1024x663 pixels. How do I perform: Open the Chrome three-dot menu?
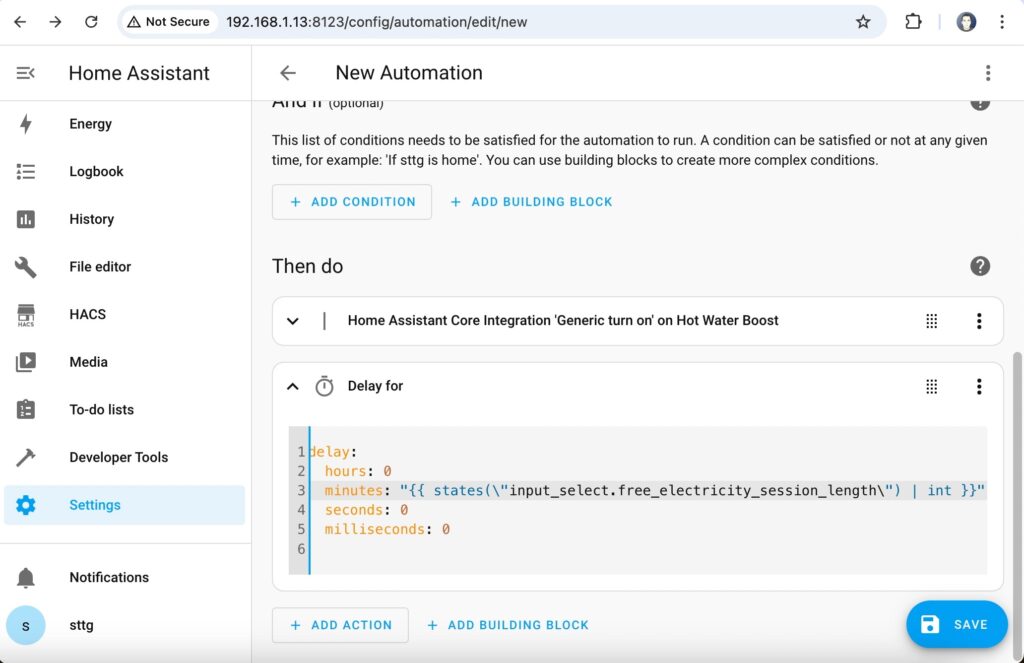[x=1002, y=22]
